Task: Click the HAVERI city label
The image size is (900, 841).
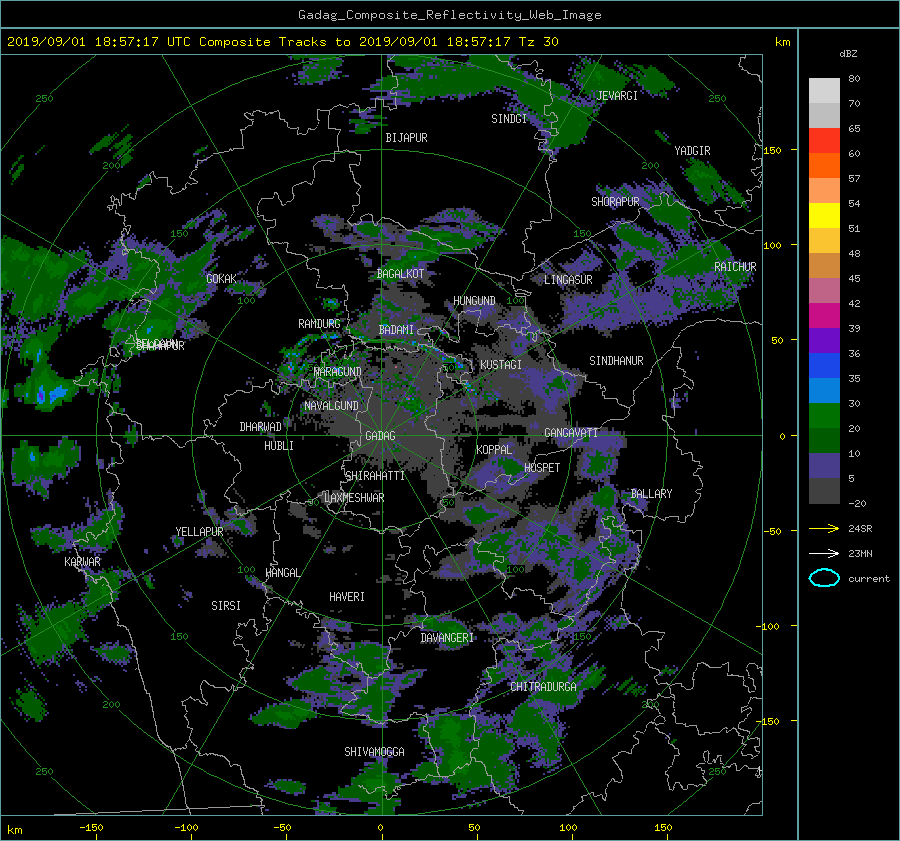Action: [x=347, y=597]
